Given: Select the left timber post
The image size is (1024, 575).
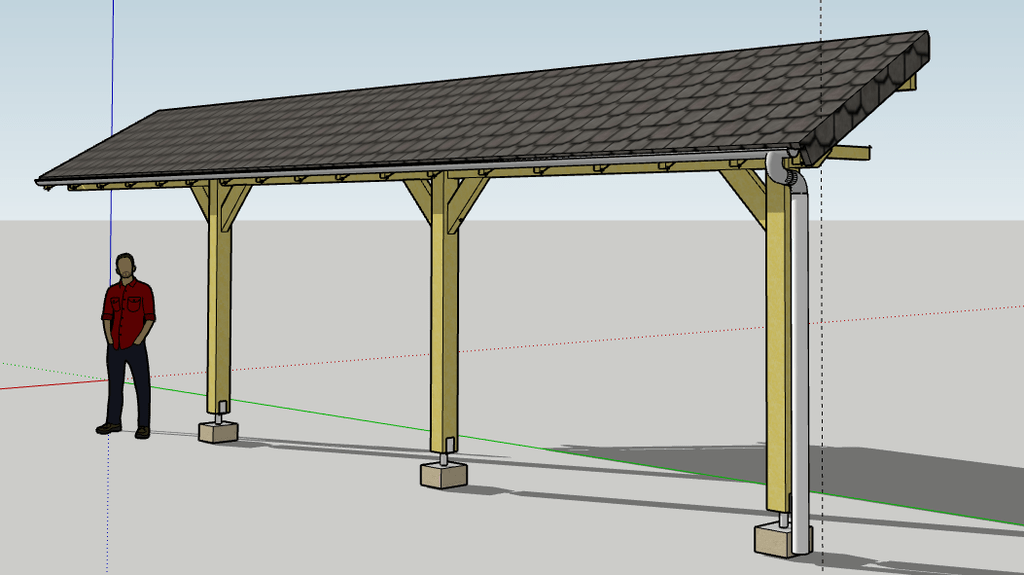Looking at the screenshot, I should 219,297.
